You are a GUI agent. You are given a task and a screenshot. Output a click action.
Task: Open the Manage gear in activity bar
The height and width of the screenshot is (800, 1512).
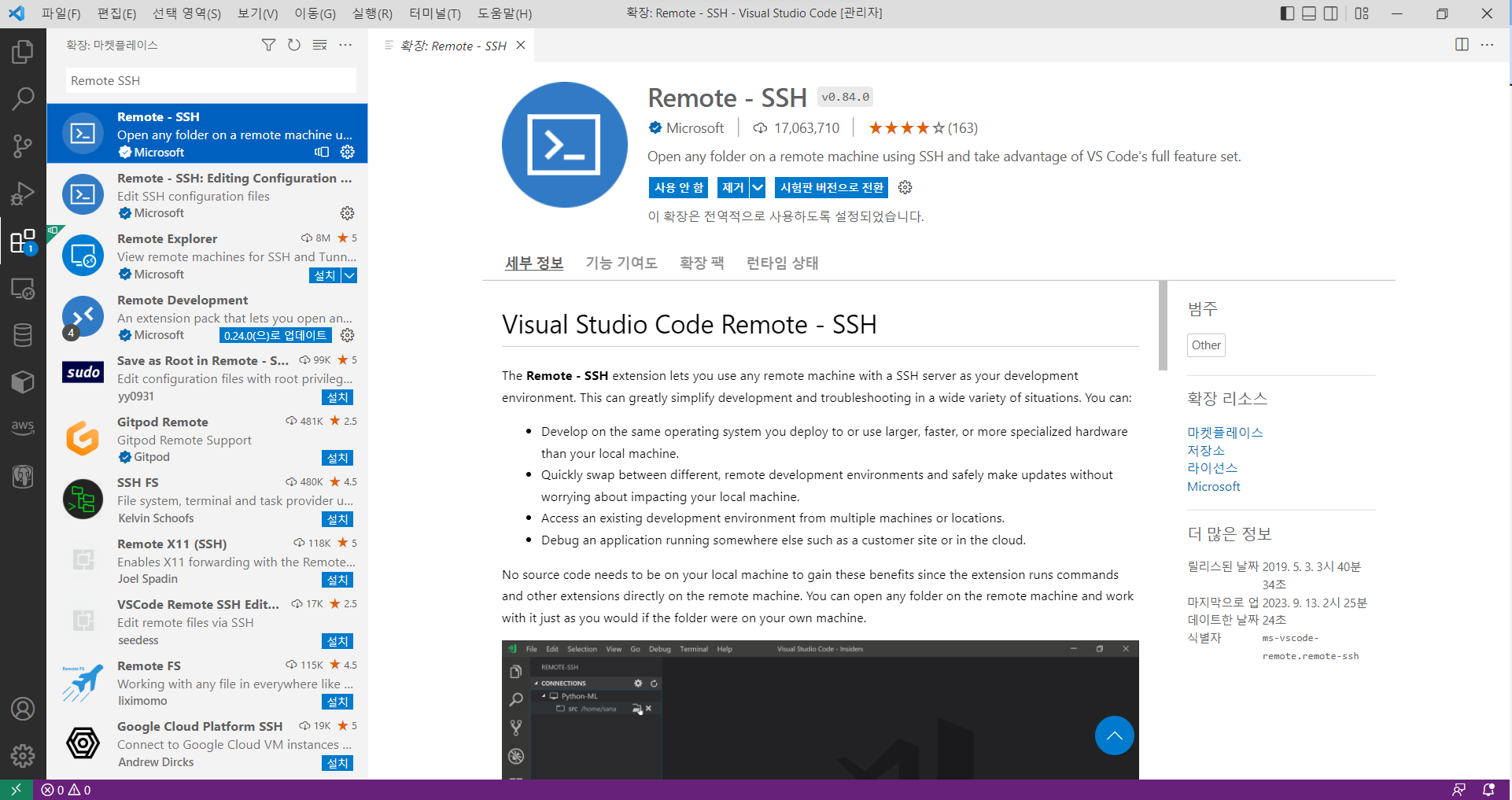[23, 756]
